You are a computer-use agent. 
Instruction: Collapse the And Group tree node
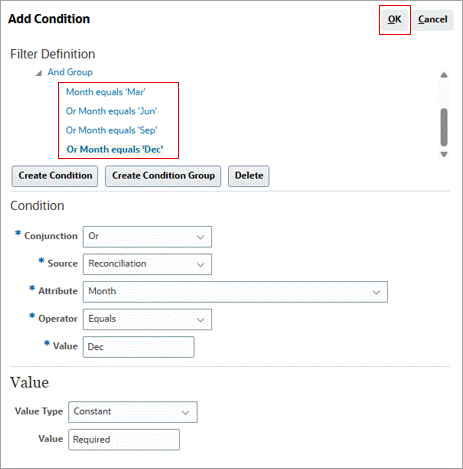pyautogui.click(x=39, y=73)
